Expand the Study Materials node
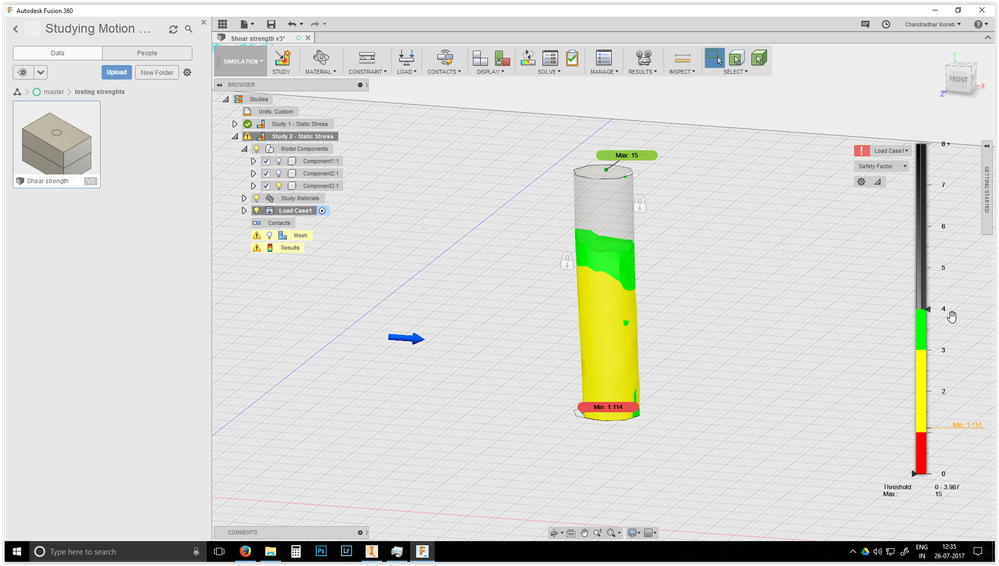Screen dimensions: 999x566 pyautogui.click(x=245, y=198)
